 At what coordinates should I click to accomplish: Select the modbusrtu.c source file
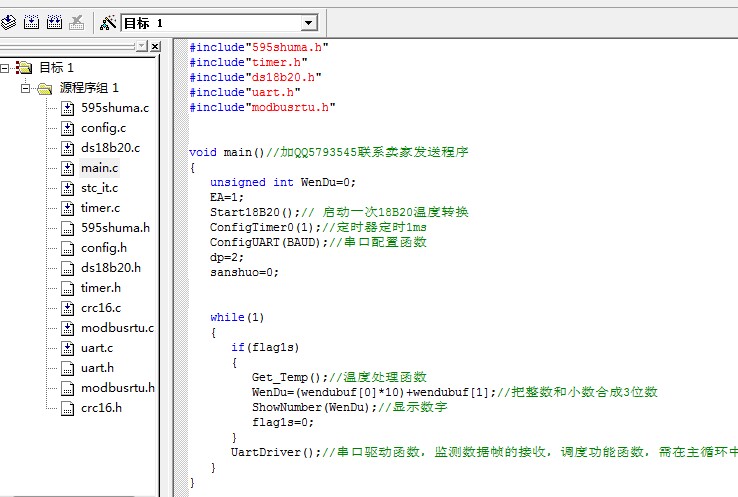[x=117, y=328]
